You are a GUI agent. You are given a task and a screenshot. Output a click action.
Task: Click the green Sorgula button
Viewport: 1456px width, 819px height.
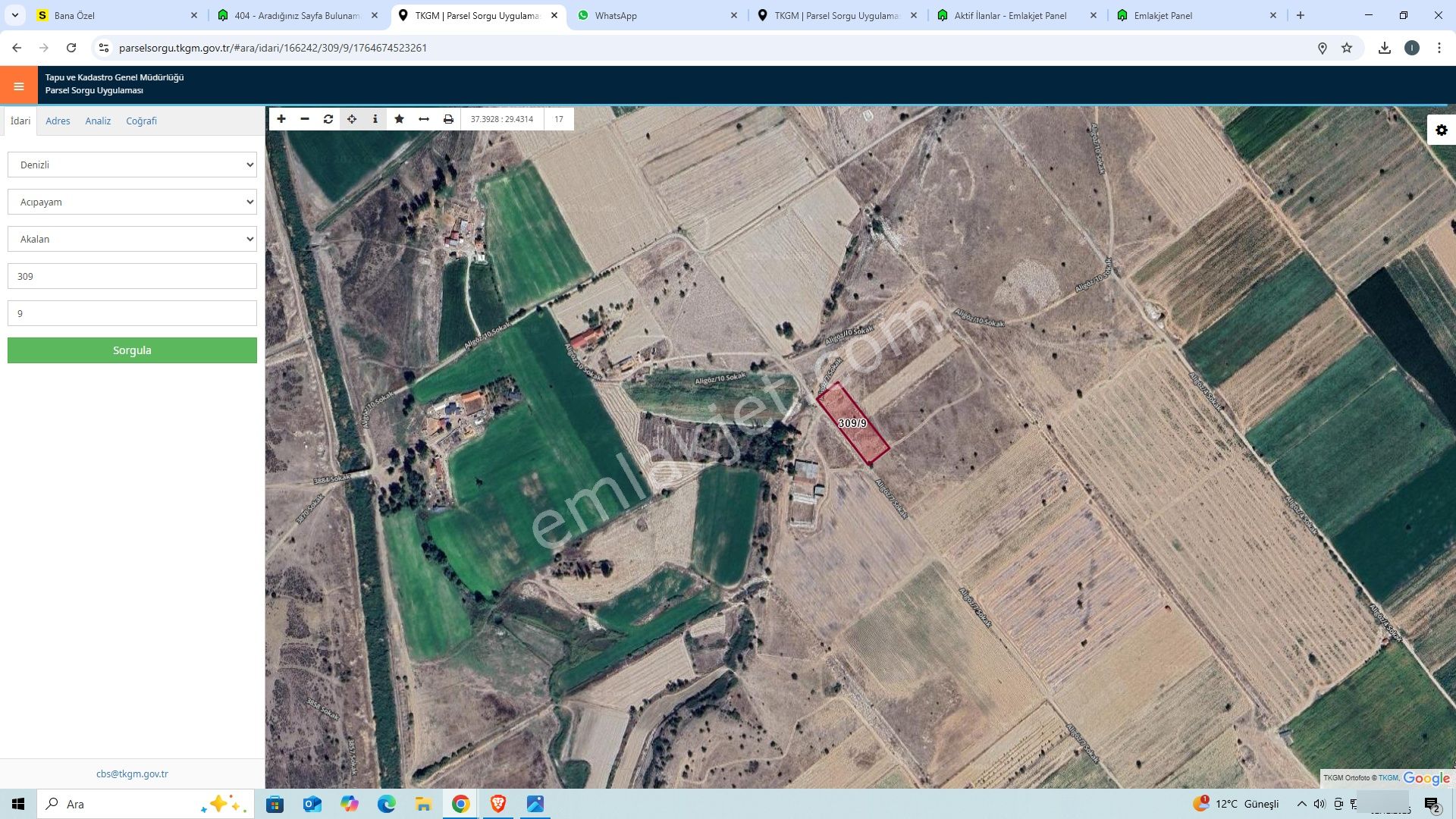tap(132, 350)
